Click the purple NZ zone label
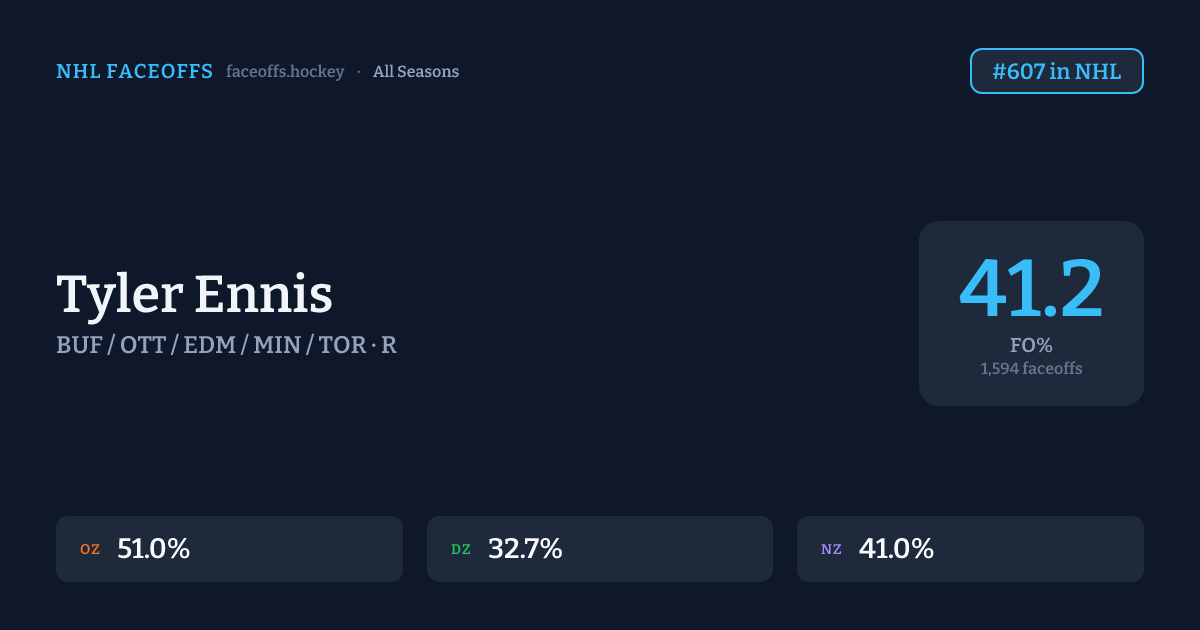 coord(831,549)
